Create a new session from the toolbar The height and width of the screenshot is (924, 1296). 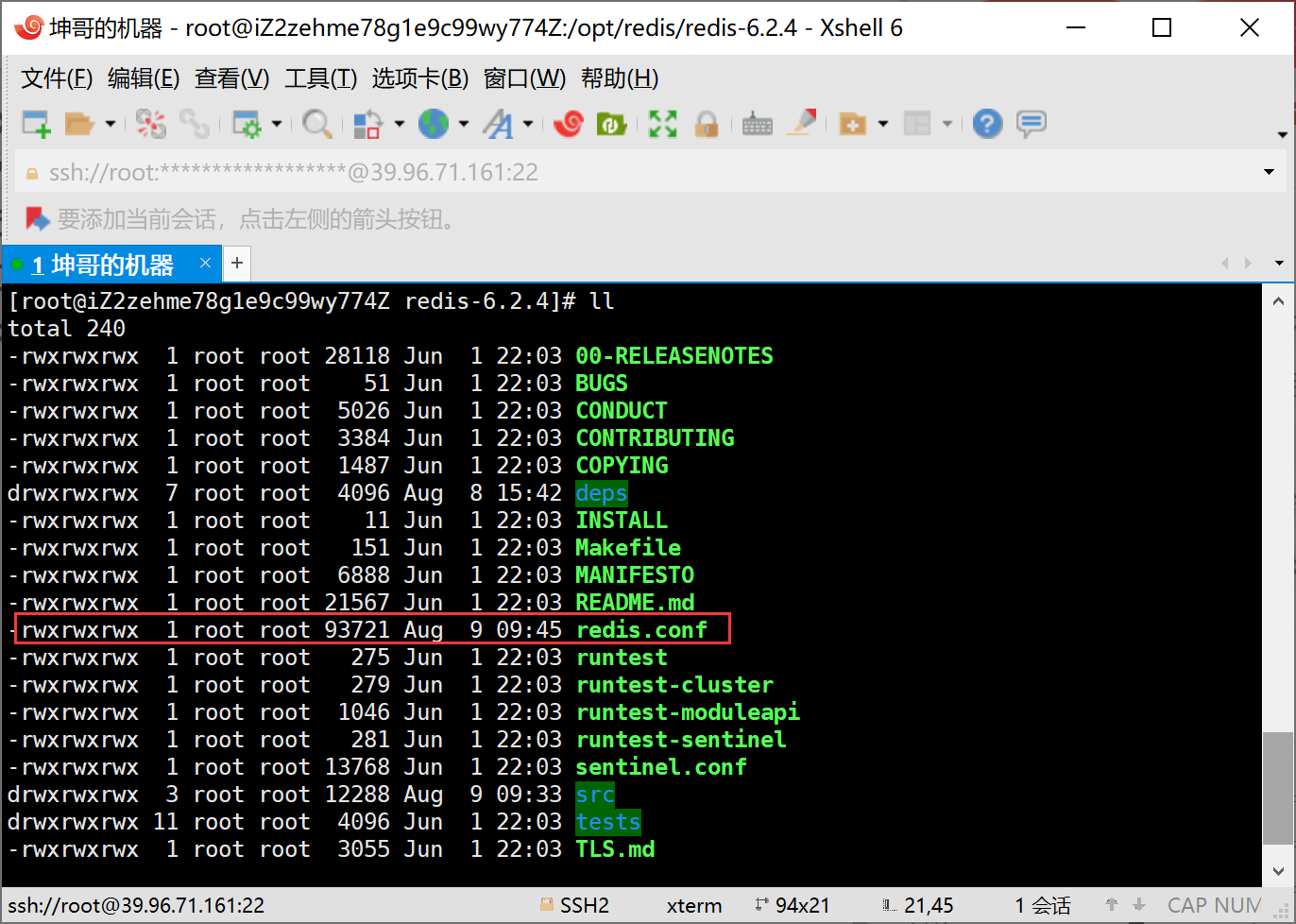(36, 124)
